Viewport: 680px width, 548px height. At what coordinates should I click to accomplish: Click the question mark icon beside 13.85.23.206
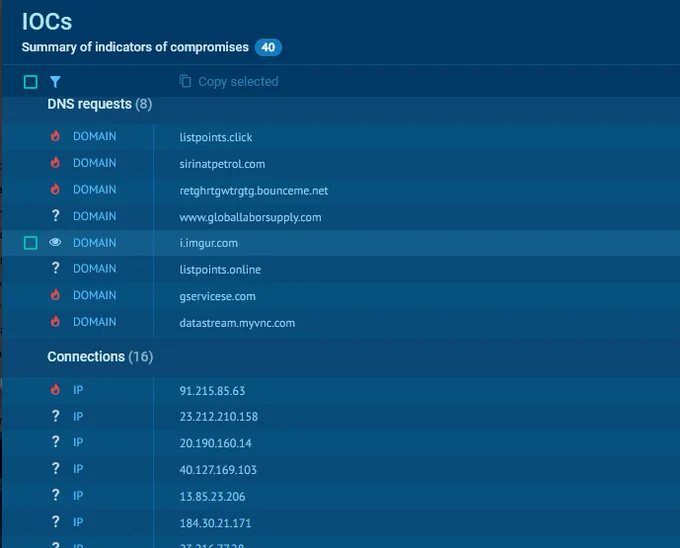click(55, 495)
